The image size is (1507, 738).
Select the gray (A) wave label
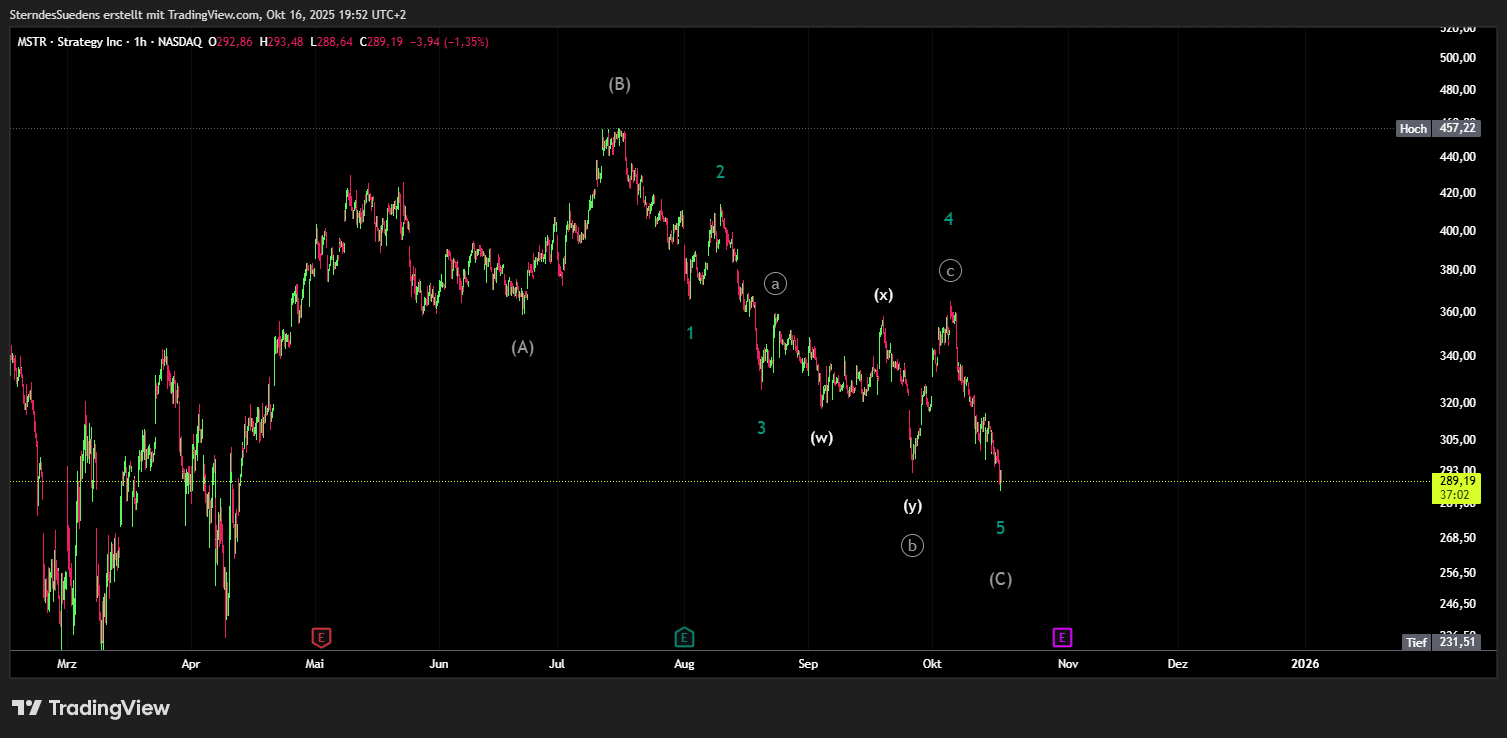point(523,348)
